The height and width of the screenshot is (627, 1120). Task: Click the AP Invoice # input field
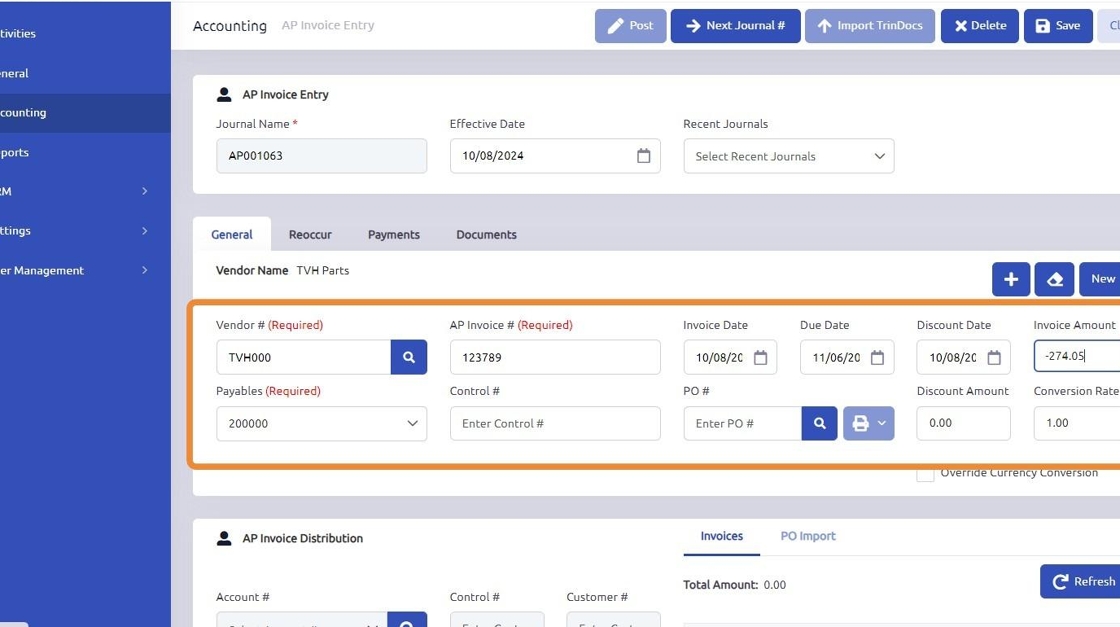coord(554,357)
